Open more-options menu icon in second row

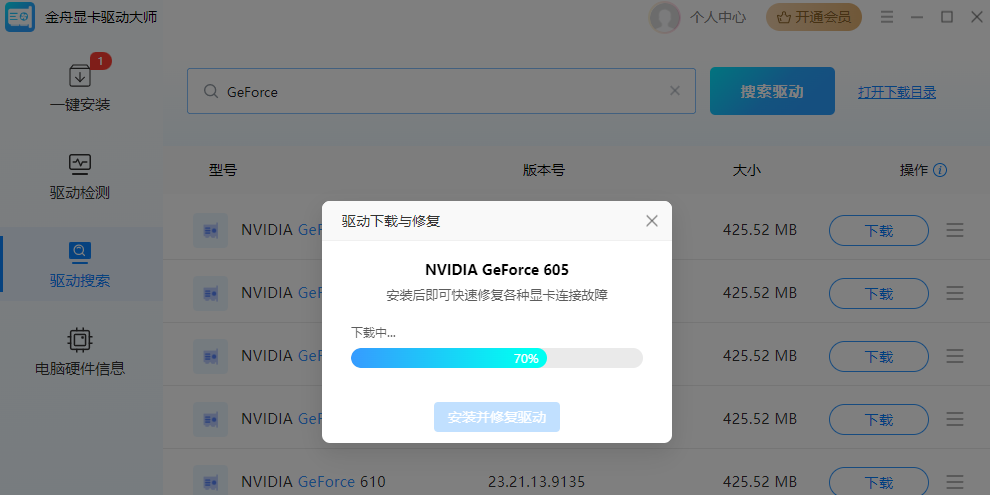[x=955, y=293]
